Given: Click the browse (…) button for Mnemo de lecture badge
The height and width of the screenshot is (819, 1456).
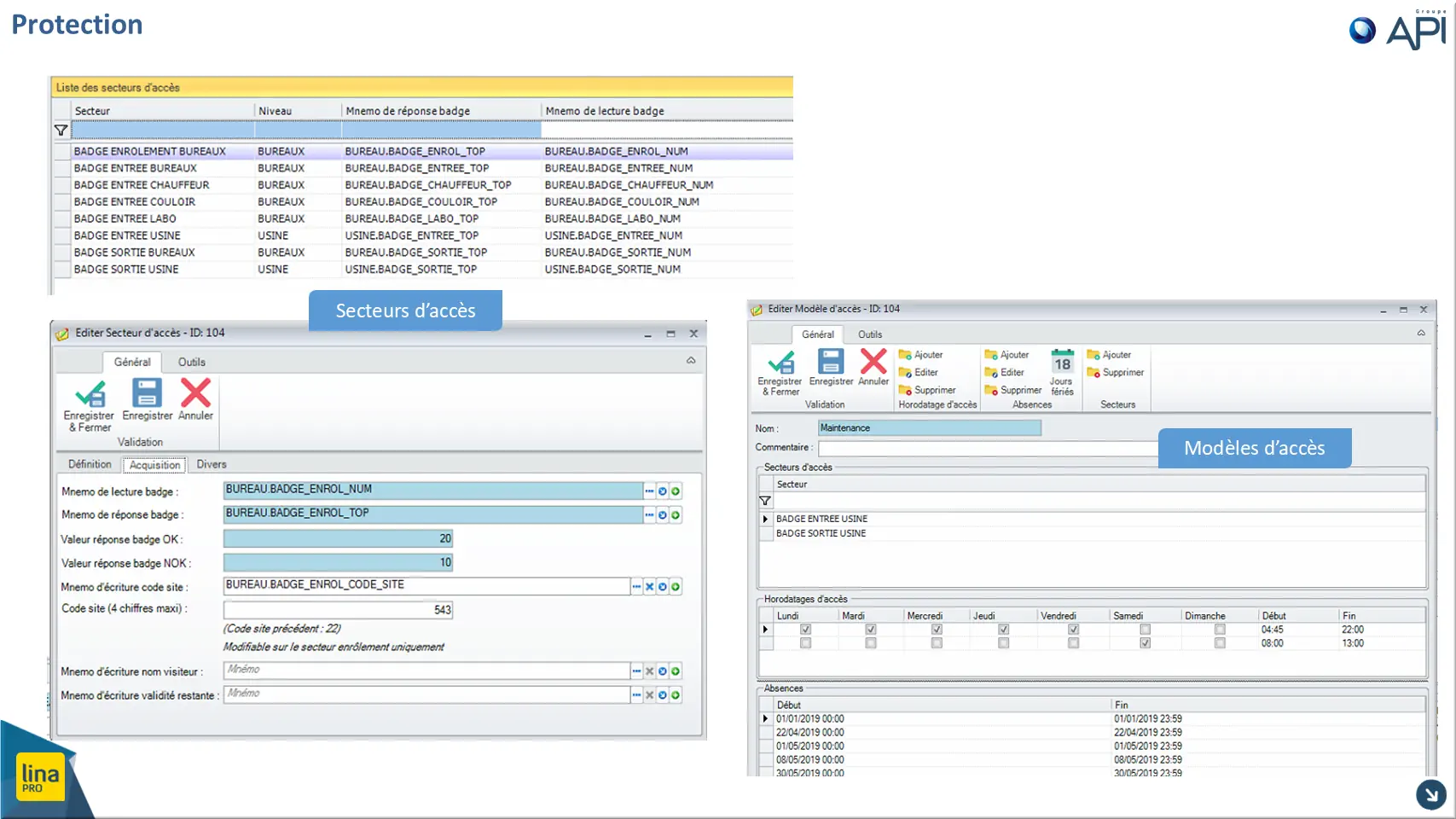Looking at the screenshot, I should [649, 491].
